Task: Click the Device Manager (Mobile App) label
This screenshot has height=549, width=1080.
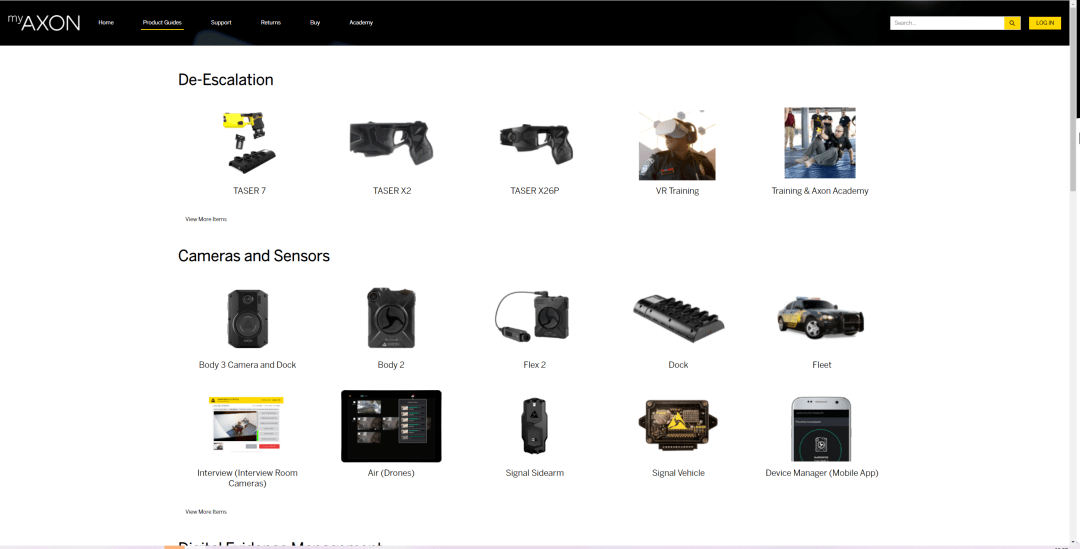Action: click(x=822, y=473)
